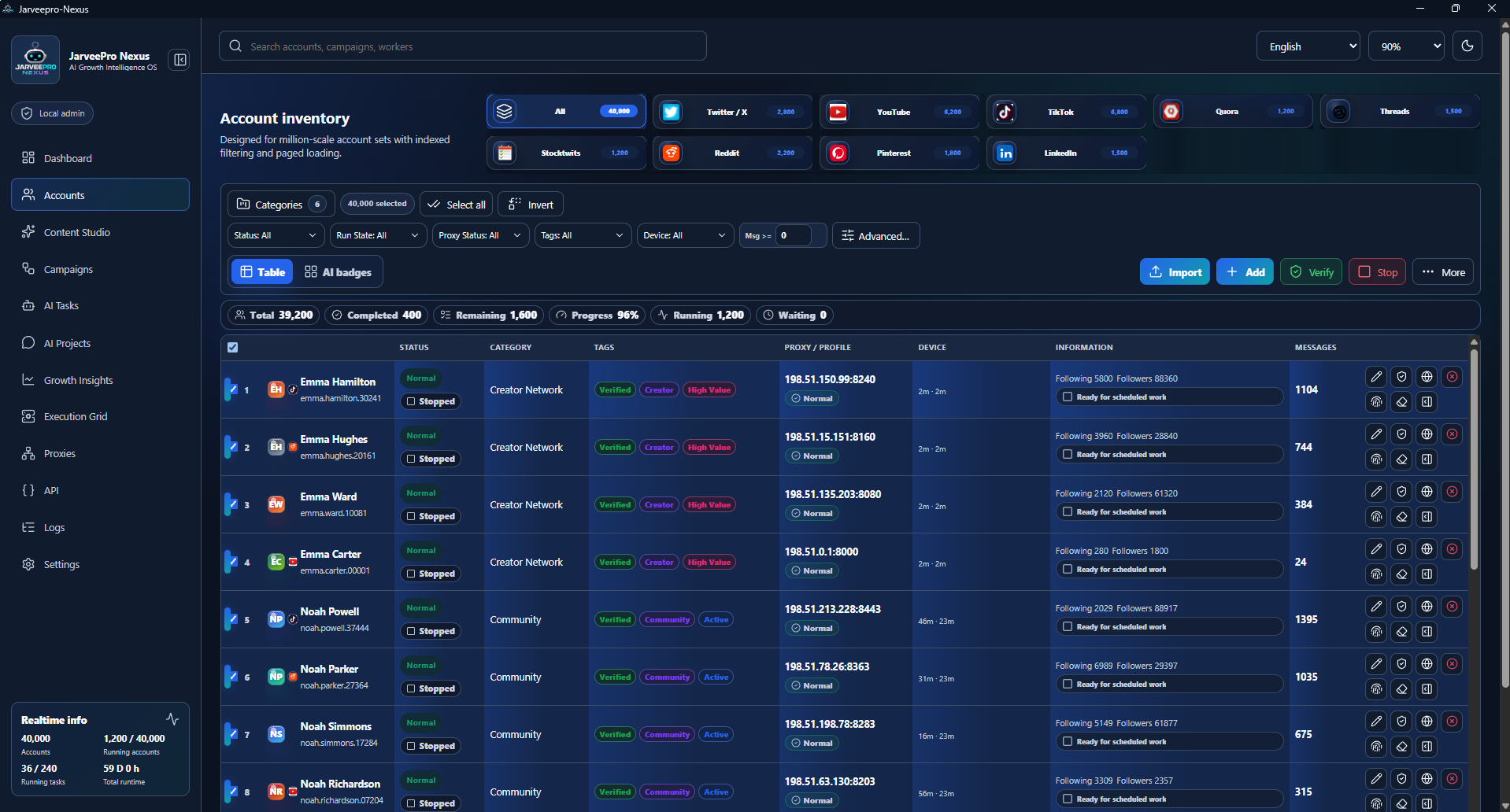
Task: Go to Content Studio in sidebar
Action: [x=100, y=232]
